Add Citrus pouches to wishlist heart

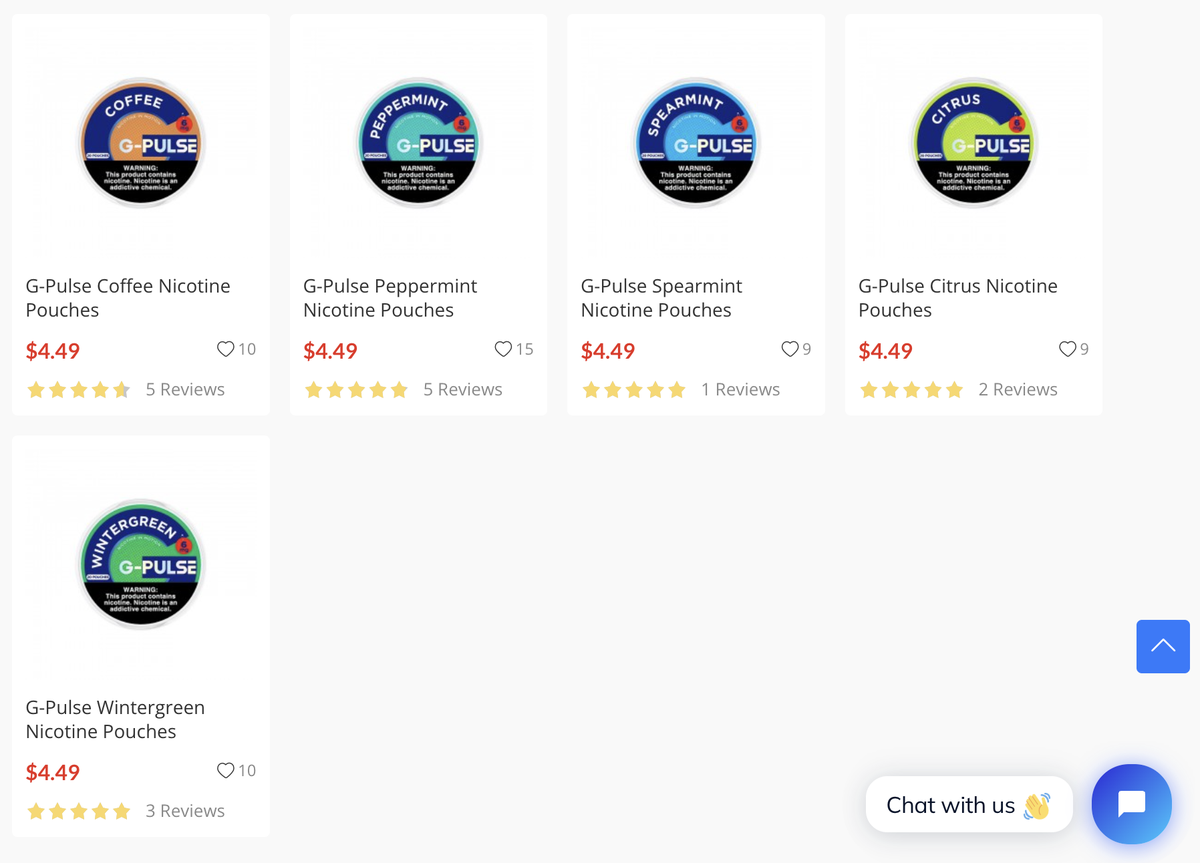click(x=1067, y=349)
